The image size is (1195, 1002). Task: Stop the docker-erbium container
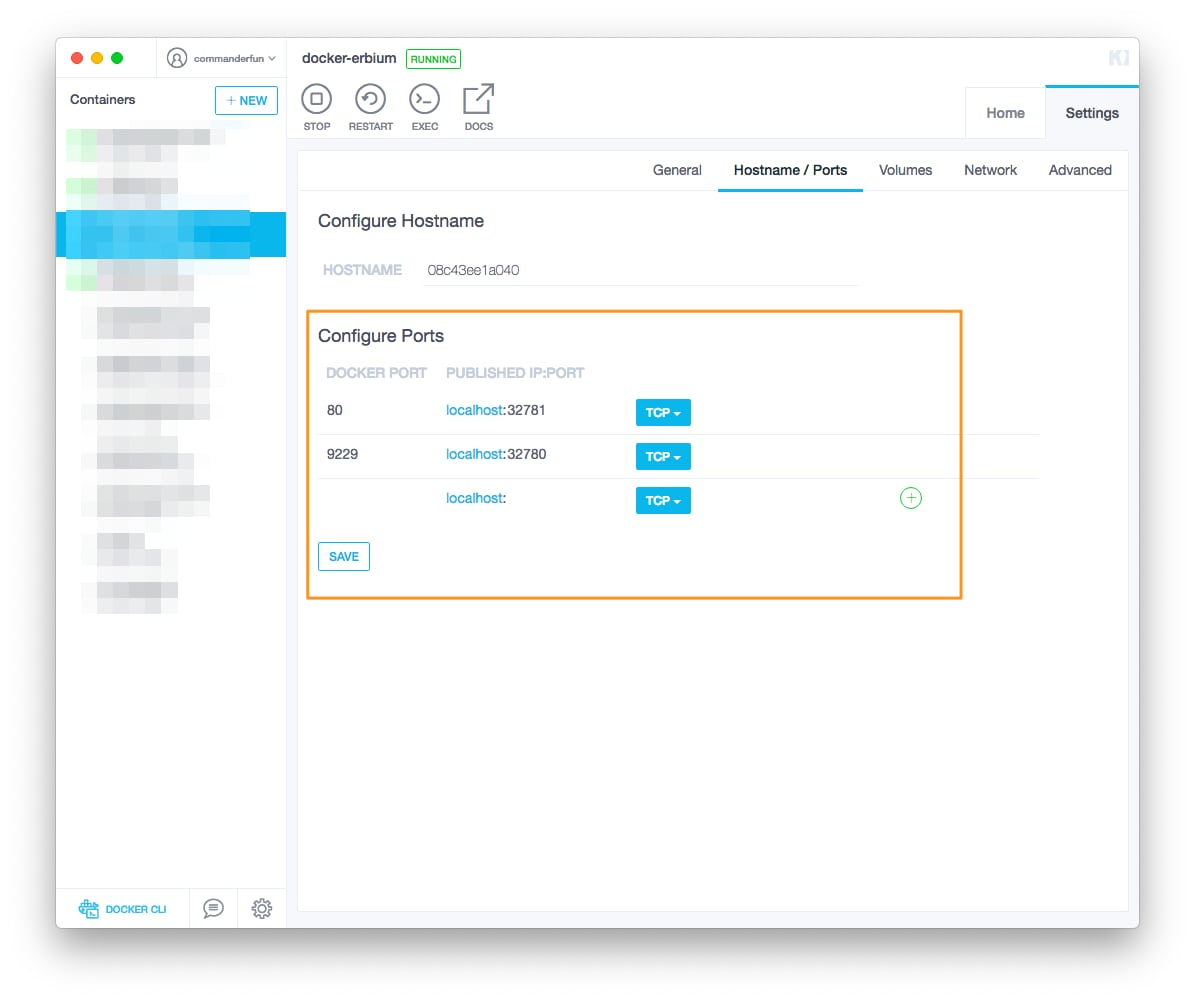[x=316, y=100]
